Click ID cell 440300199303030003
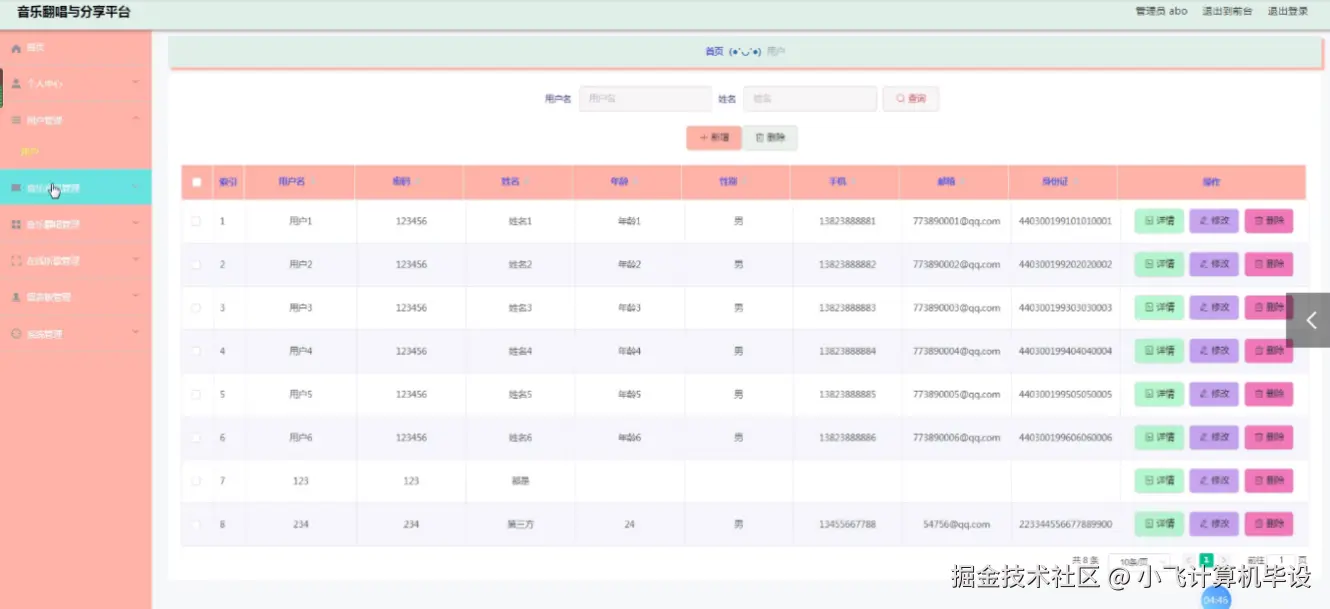The width and height of the screenshot is (1330, 609). click(1065, 308)
